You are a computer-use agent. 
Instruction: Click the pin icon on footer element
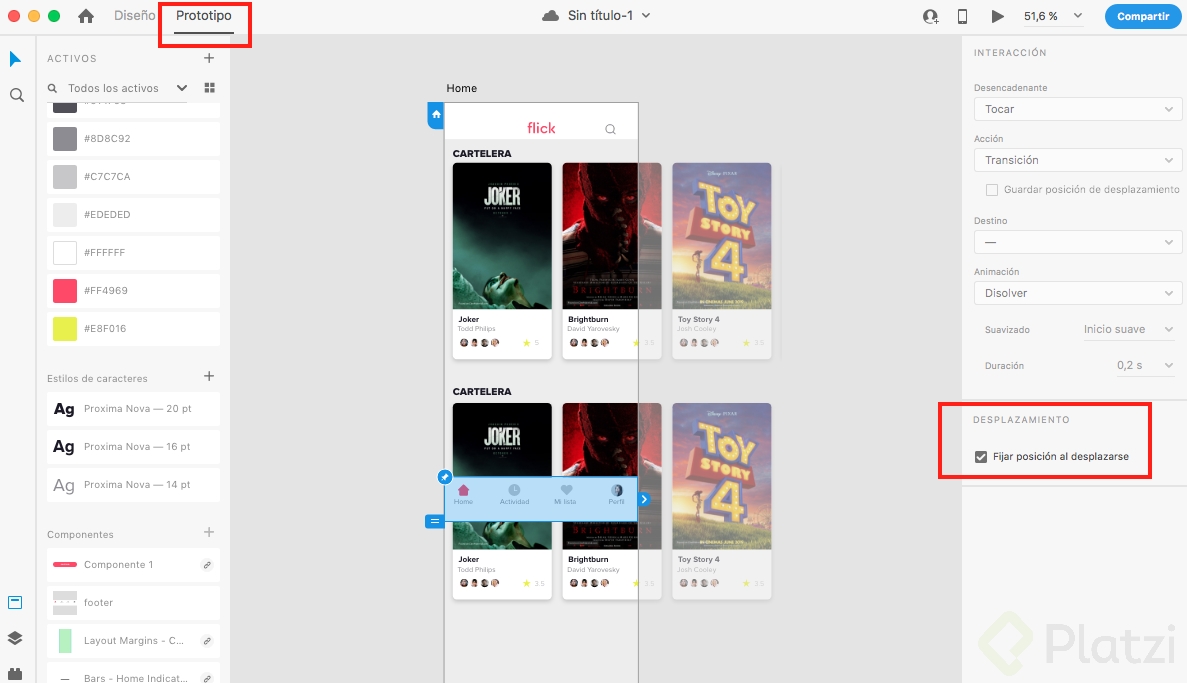pyautogui.click(x=445, y=477)
